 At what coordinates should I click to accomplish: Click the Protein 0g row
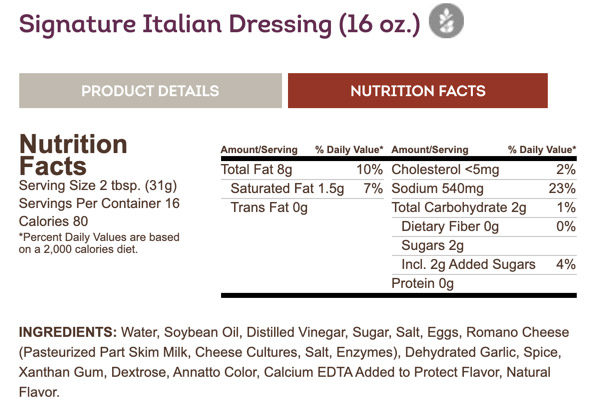click(x=484, y=284)
